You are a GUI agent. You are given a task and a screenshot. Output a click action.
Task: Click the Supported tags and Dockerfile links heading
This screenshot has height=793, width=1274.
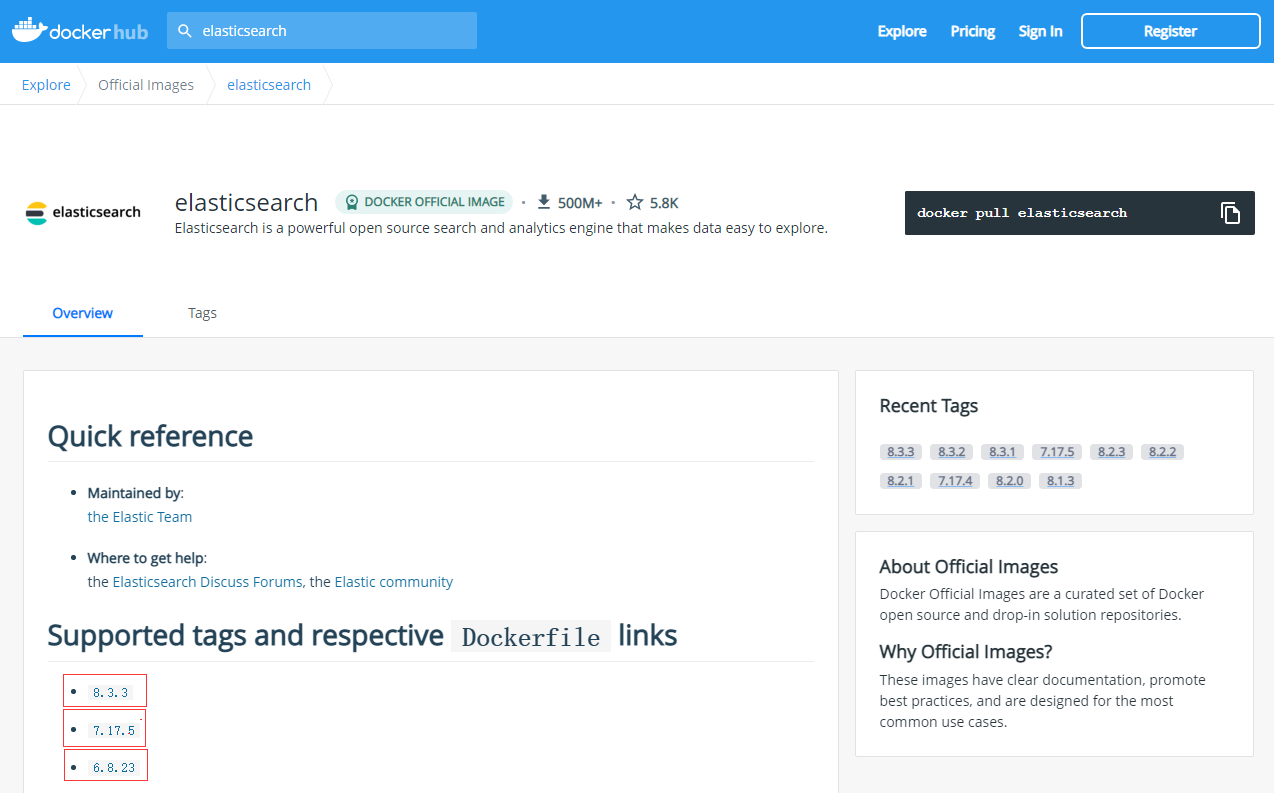tap(362, 636)
